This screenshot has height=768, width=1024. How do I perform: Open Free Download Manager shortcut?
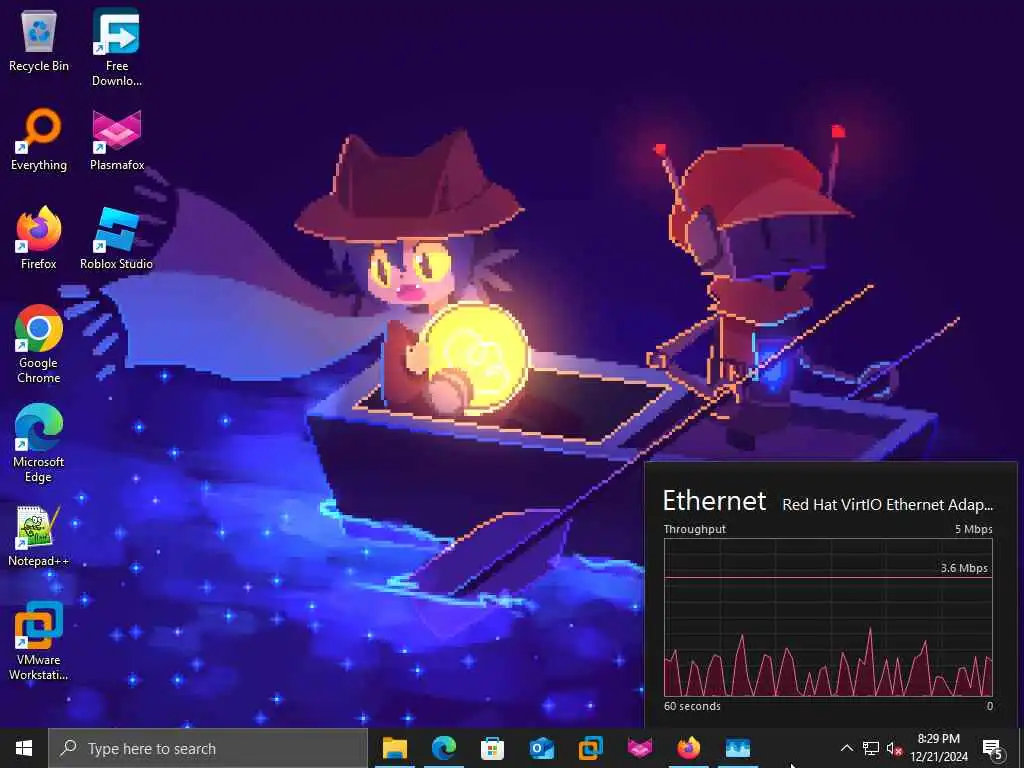[116, 48]
